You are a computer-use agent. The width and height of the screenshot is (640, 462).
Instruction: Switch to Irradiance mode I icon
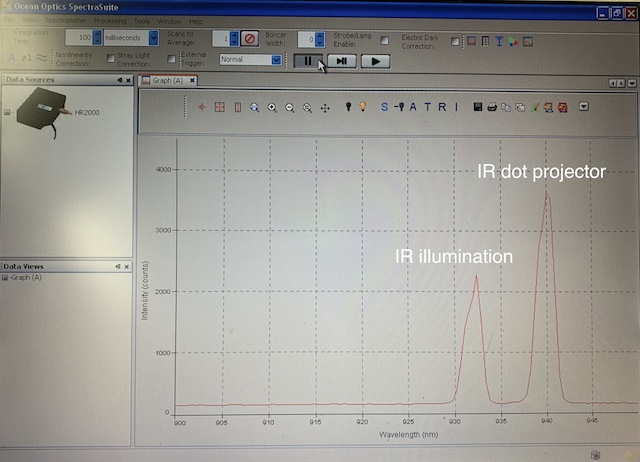pos(456,107)
